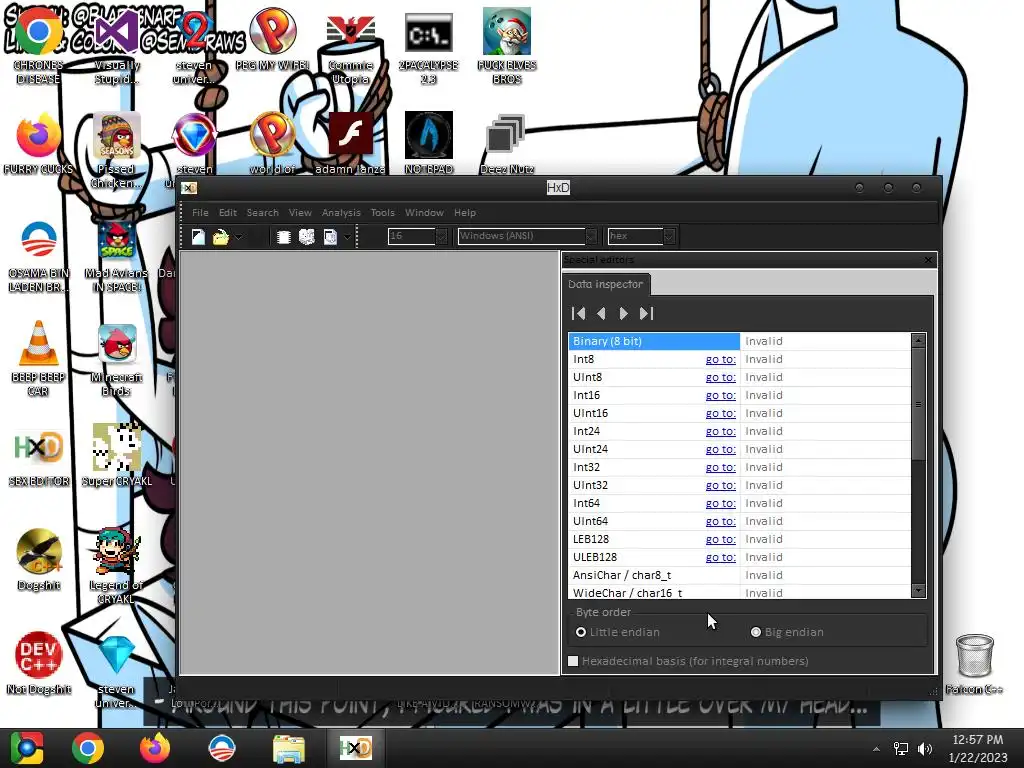Select the Binary (8 bit) row

tap(739, 341)
